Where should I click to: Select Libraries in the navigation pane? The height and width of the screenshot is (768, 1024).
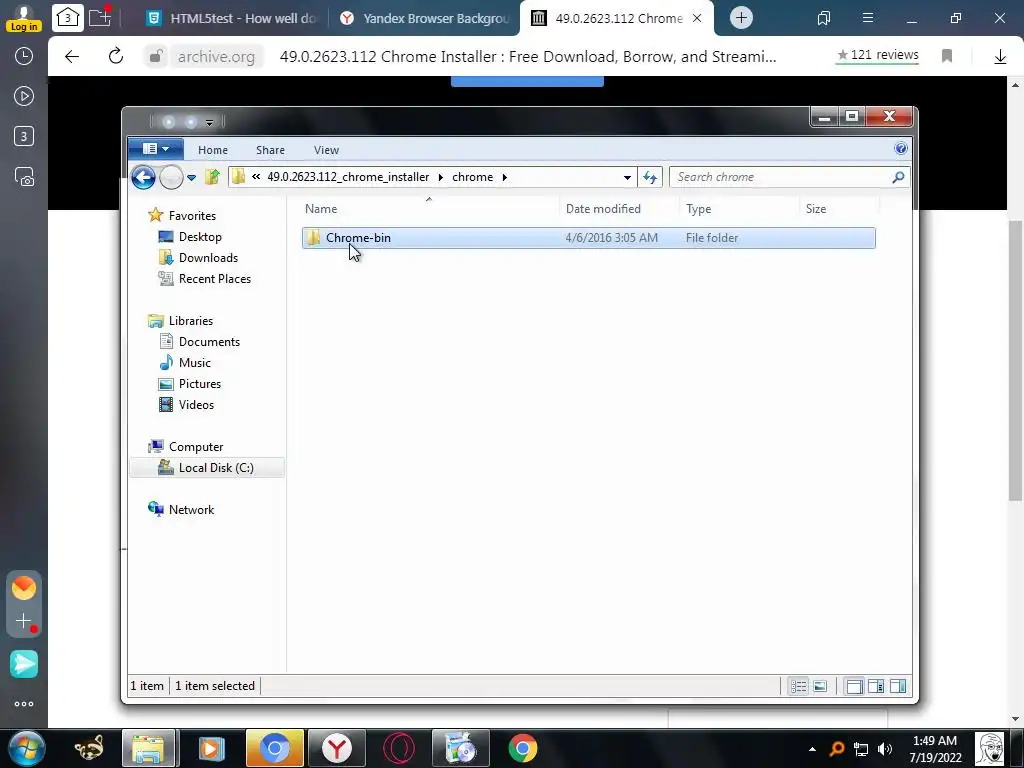tap(191, 321)
